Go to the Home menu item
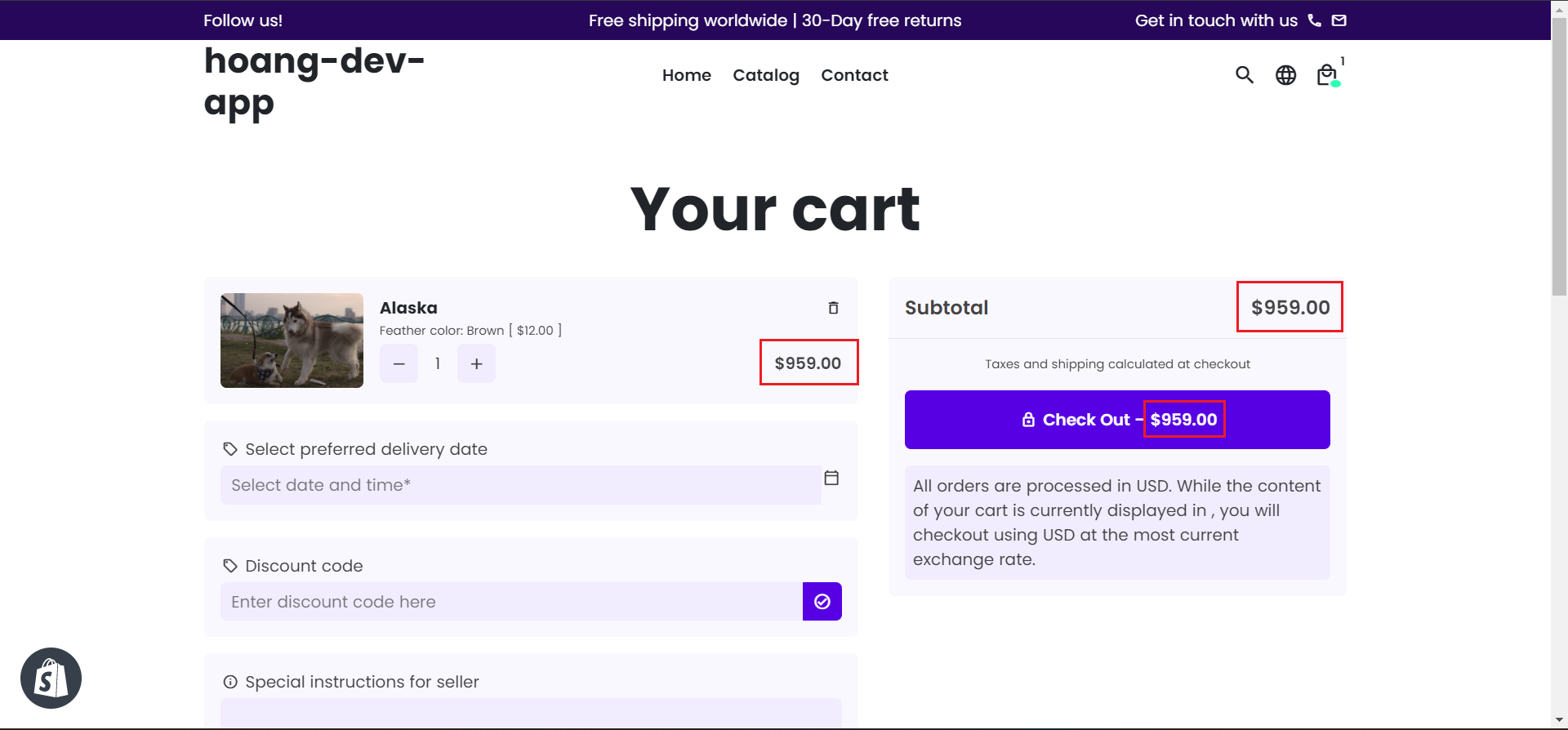The image size is (1568, 730). (x=687, y=75)
